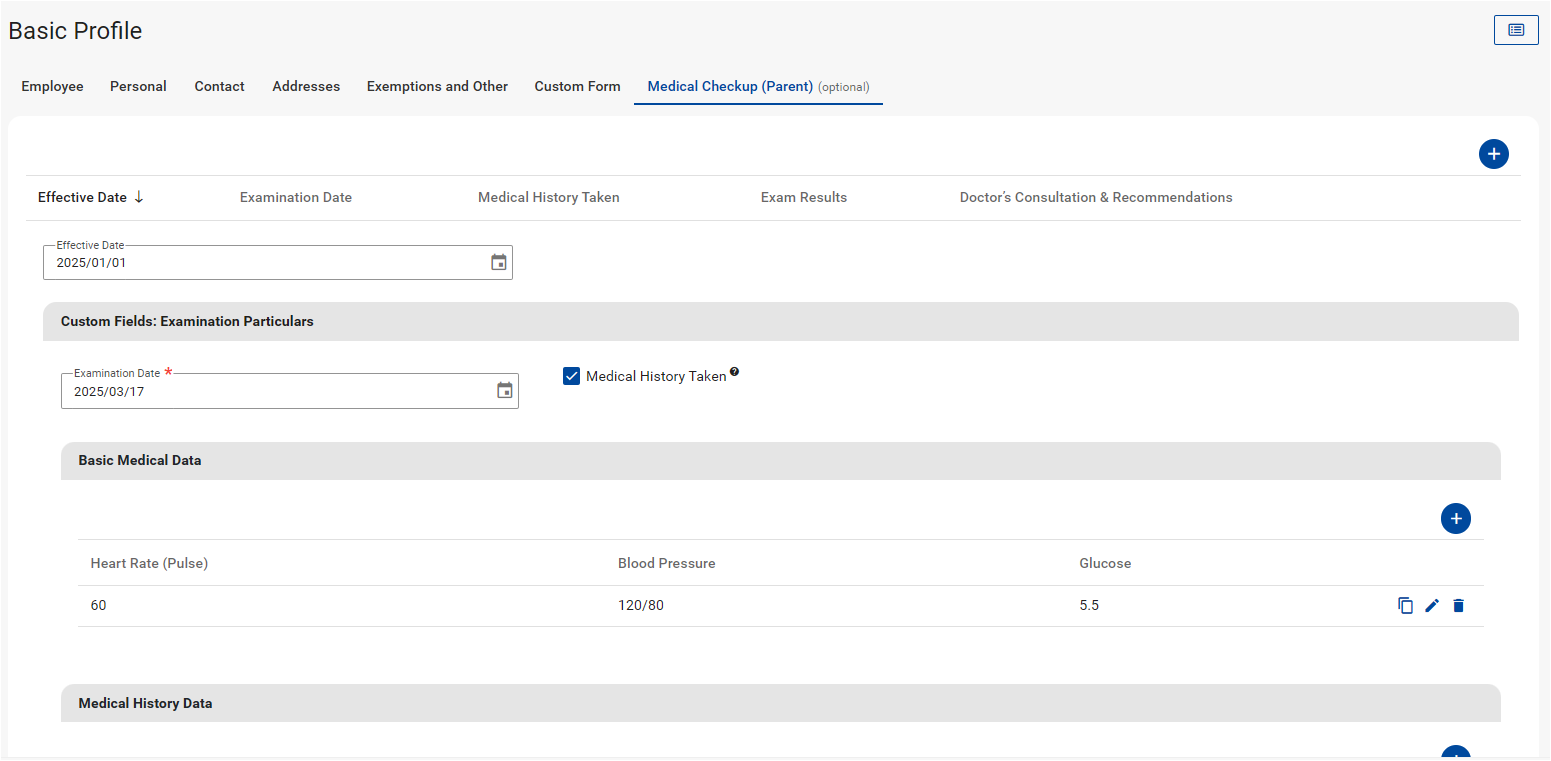This screenshot has width=1551, height=761.
Task: Click the list view icon top right
Action: pos(1515,30)
